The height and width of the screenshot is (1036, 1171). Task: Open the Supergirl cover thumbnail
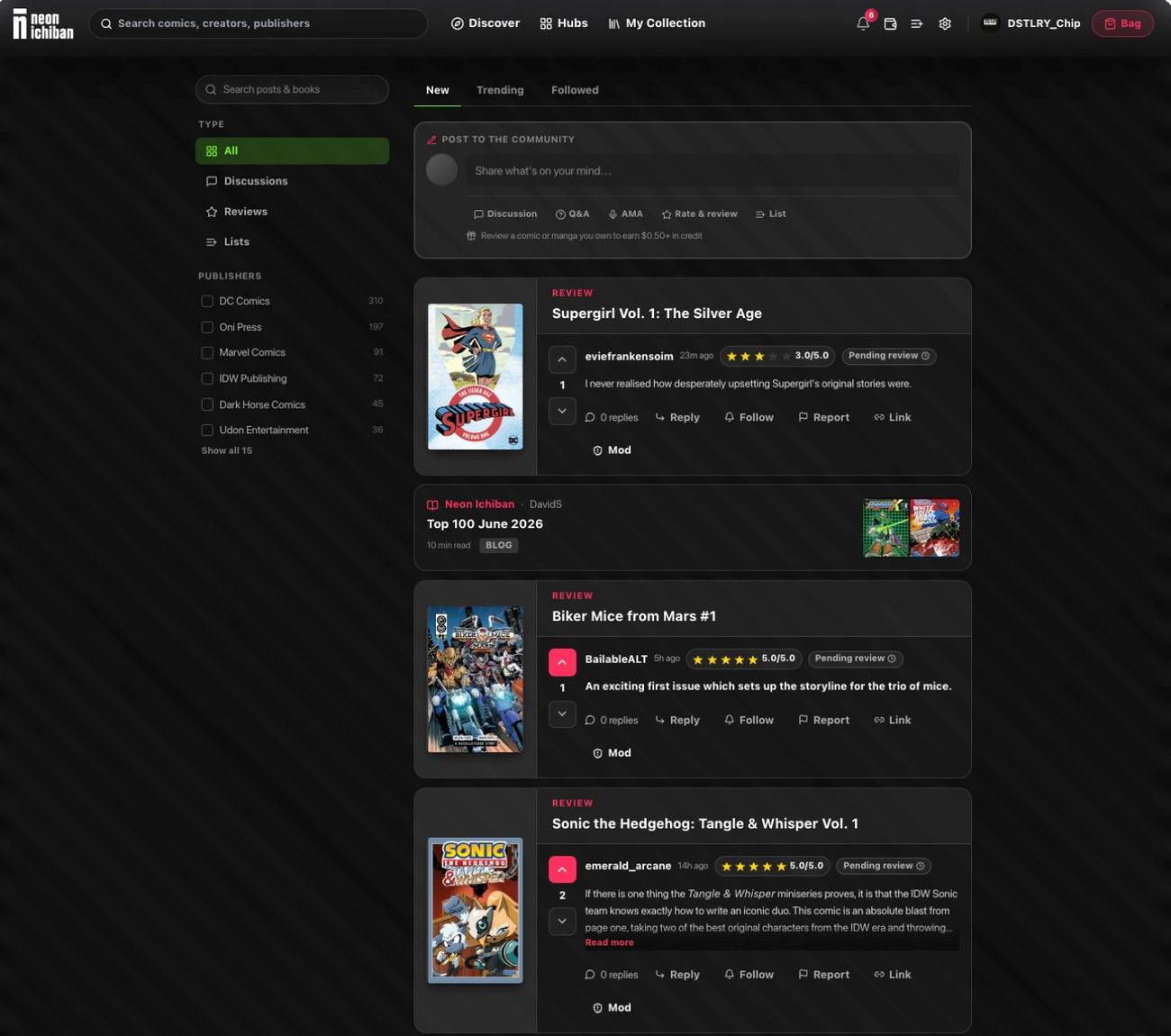click(x=475, y=377)
